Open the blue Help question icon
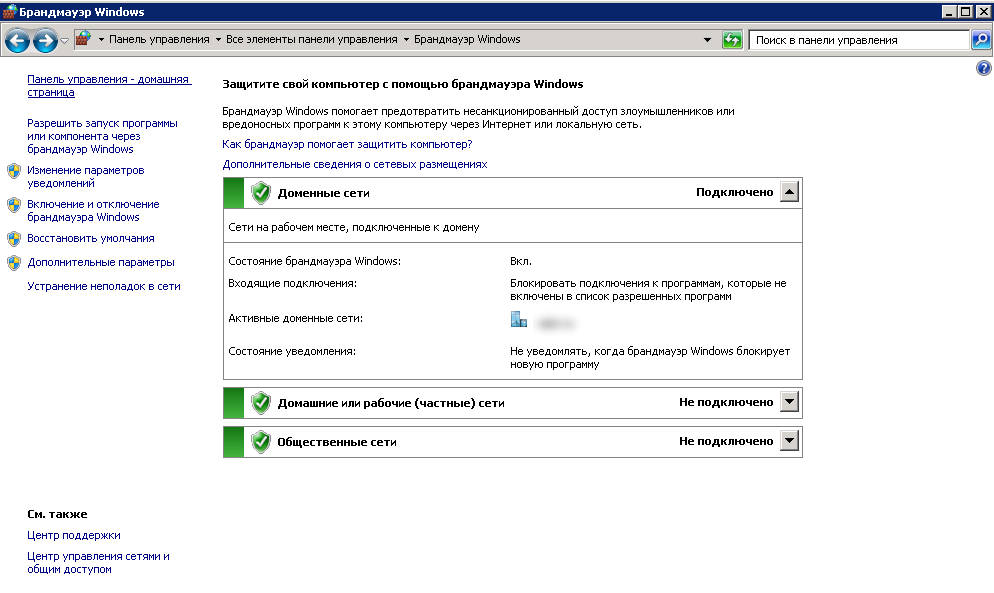 coord(983,68)
